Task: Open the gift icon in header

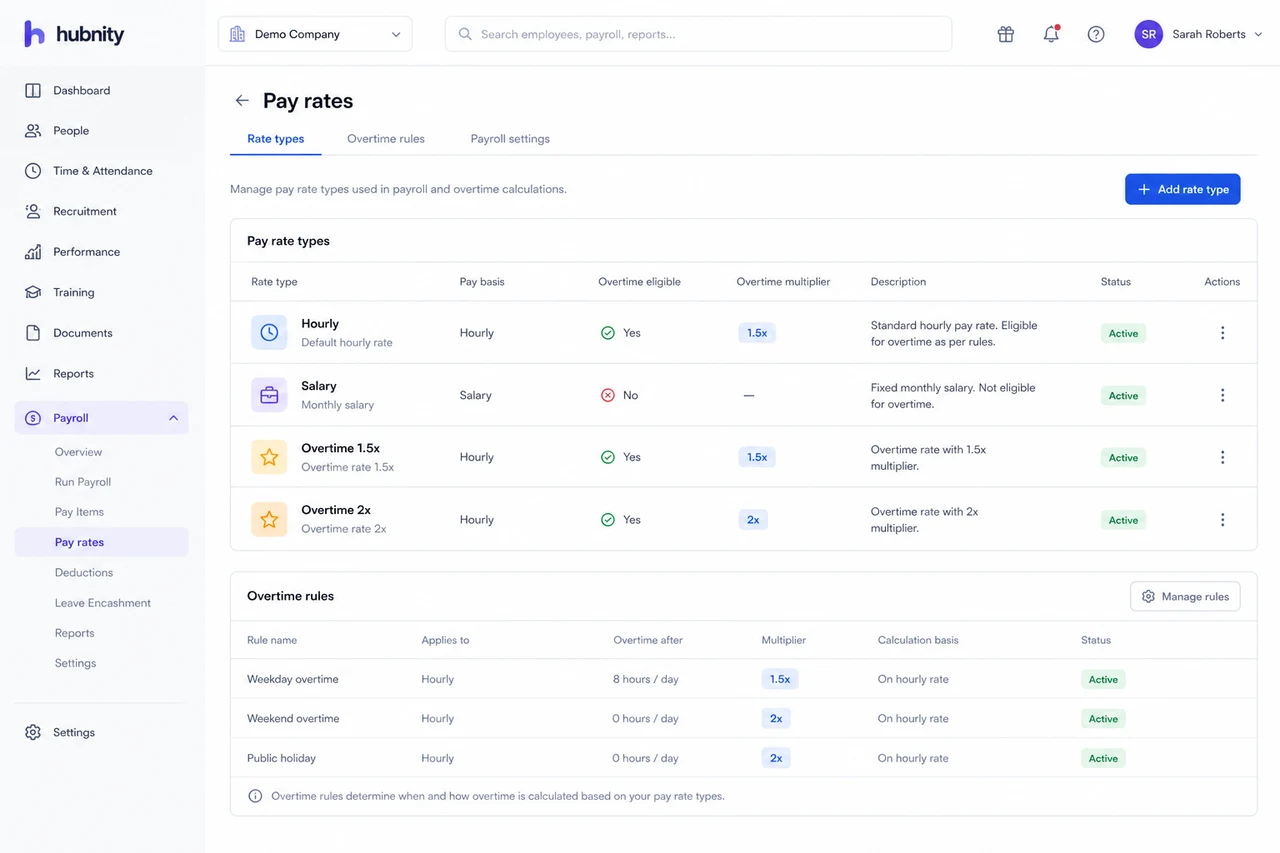Action: pyautogui.click(x=1006, y=34)
